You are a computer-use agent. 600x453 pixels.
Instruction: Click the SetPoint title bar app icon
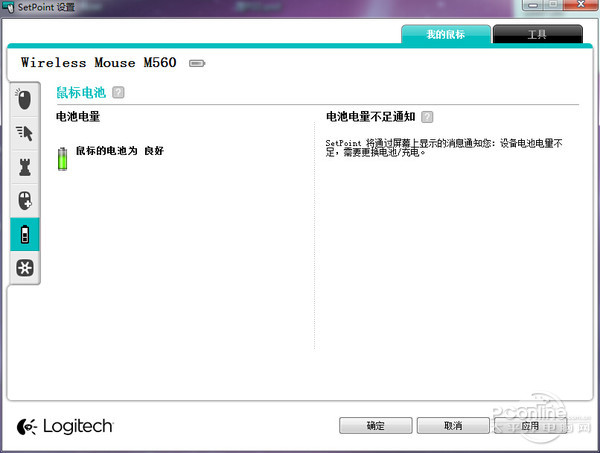[8, 7]
